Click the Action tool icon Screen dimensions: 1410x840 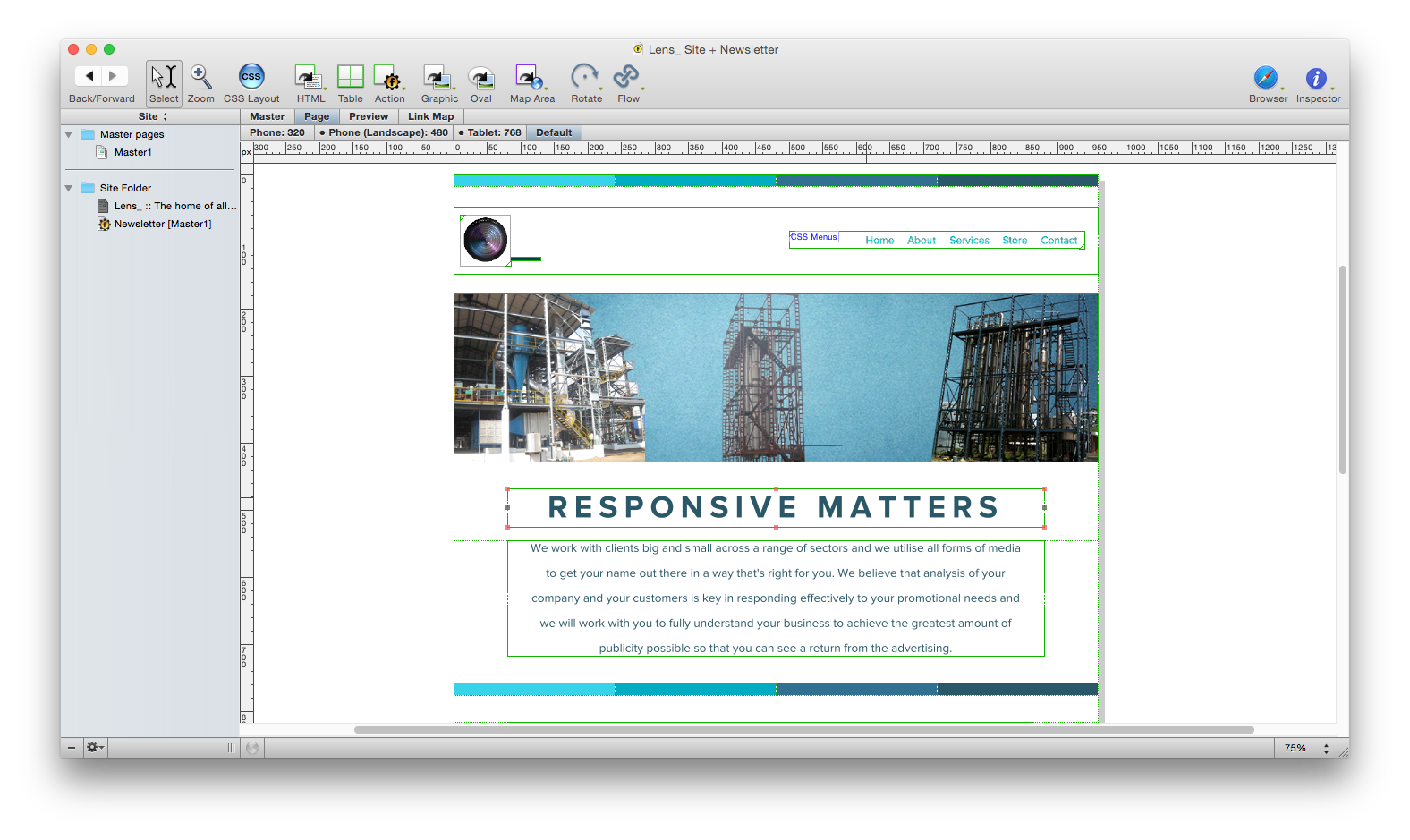[388, 77]
